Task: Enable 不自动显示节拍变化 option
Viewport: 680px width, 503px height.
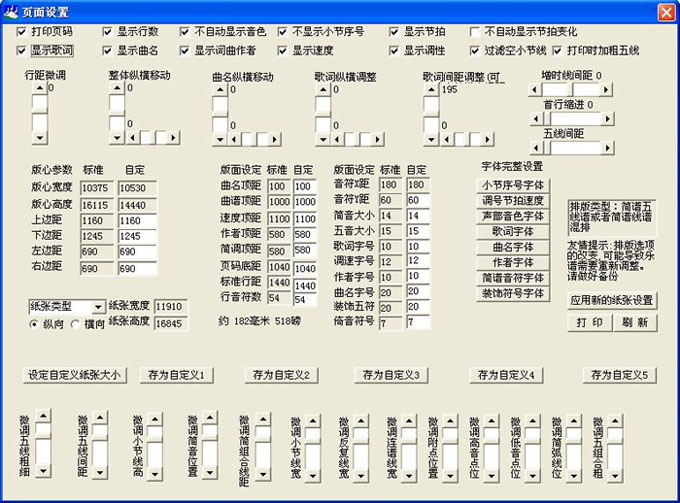Action: coord(476,31)
